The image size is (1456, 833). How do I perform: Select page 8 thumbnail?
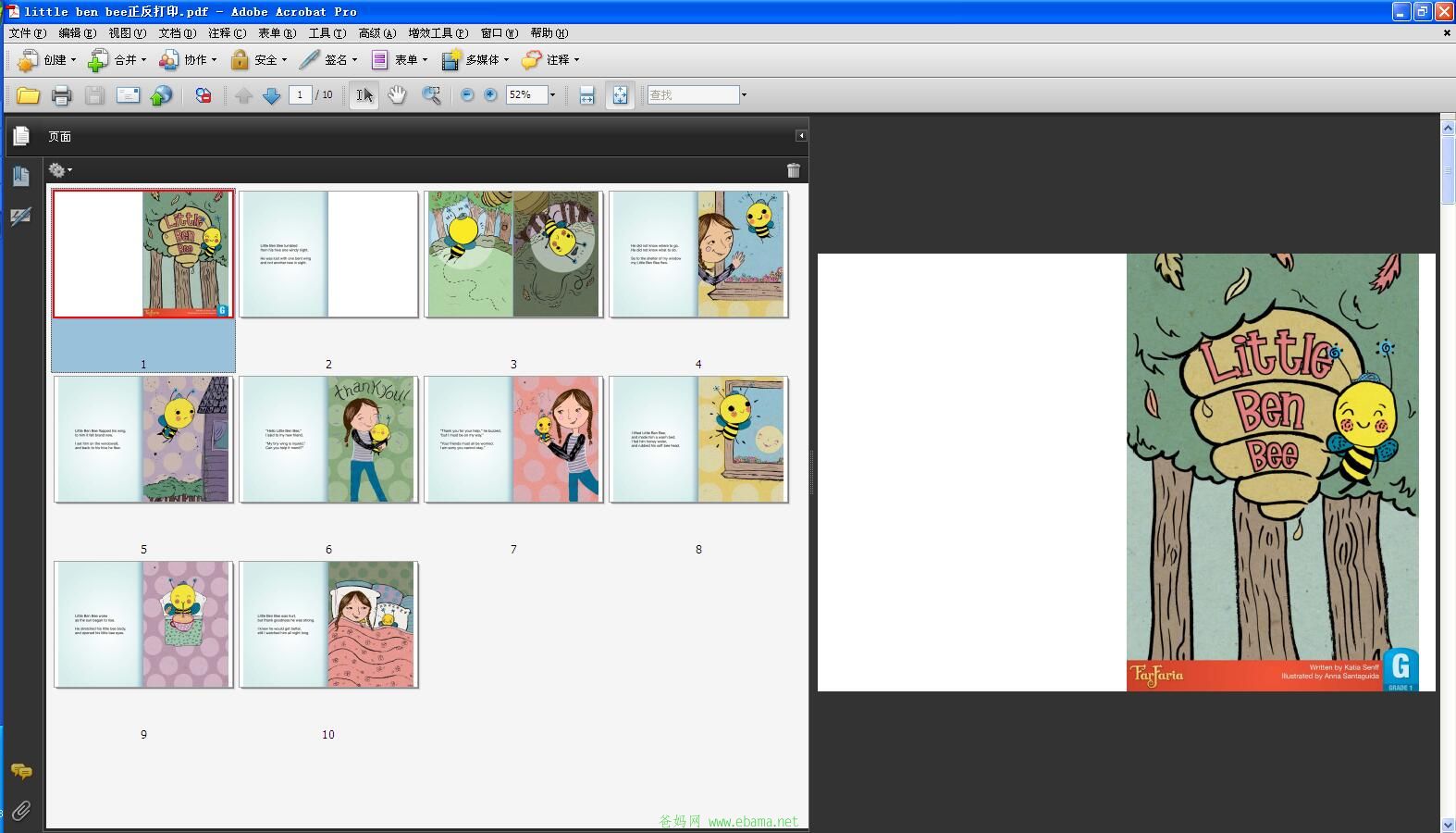pyautogui.click(x=698, y=439)
